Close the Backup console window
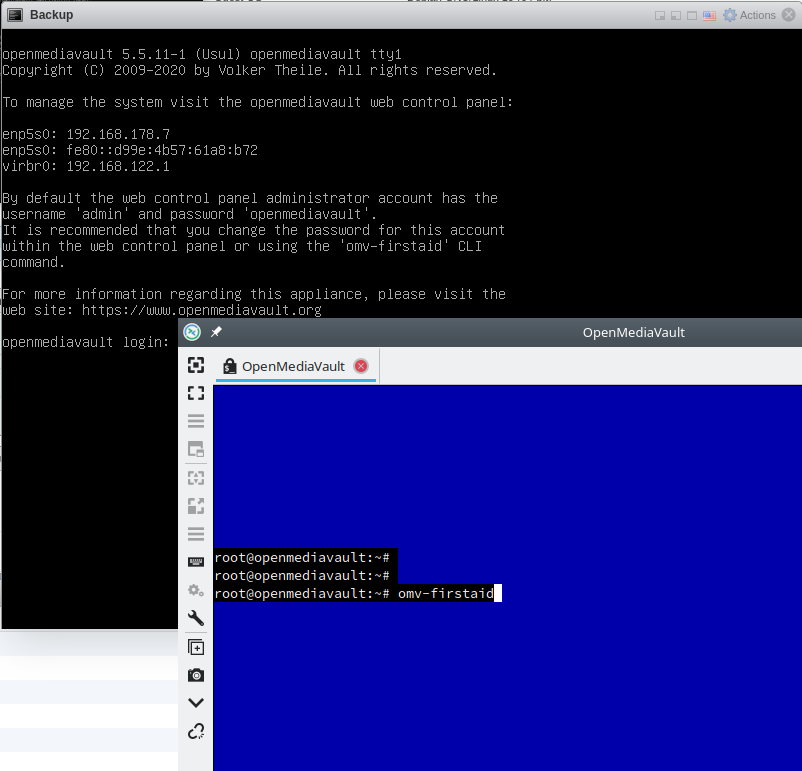This screenshot has width=802, height=771. point(789,15)
